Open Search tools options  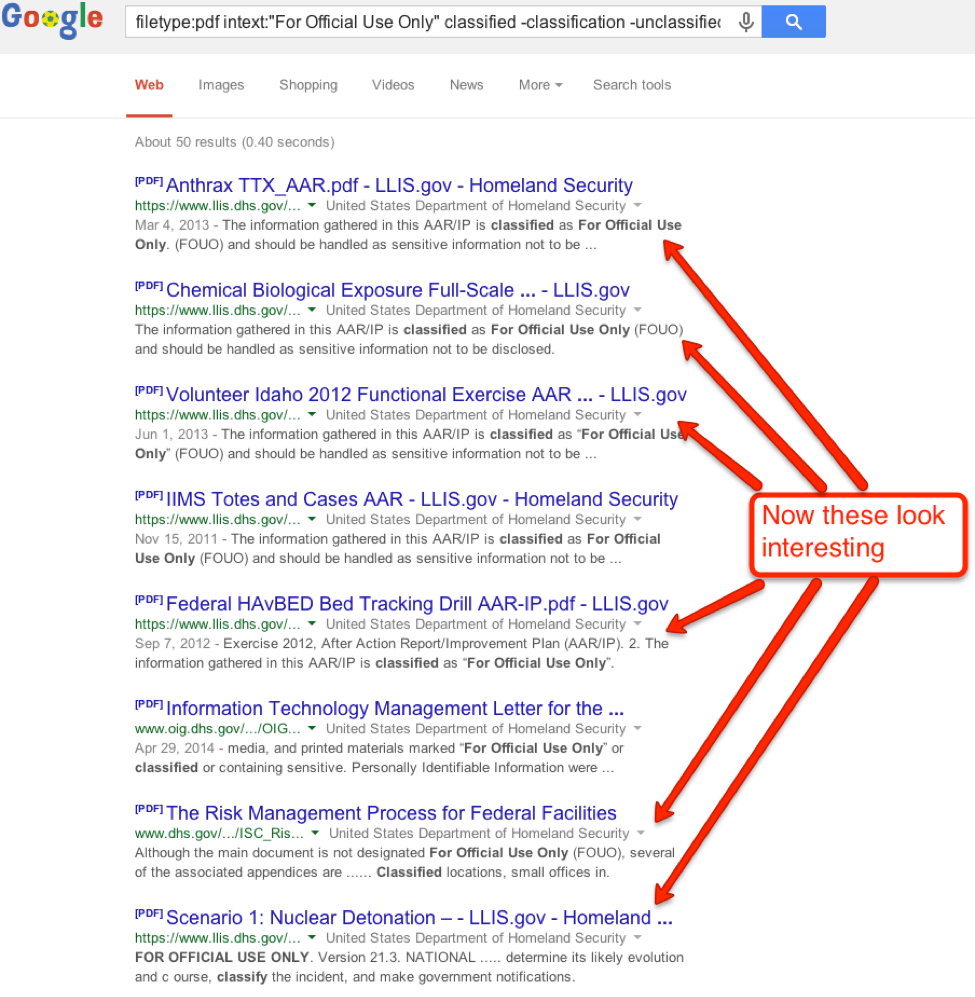(x=631, y=85)
